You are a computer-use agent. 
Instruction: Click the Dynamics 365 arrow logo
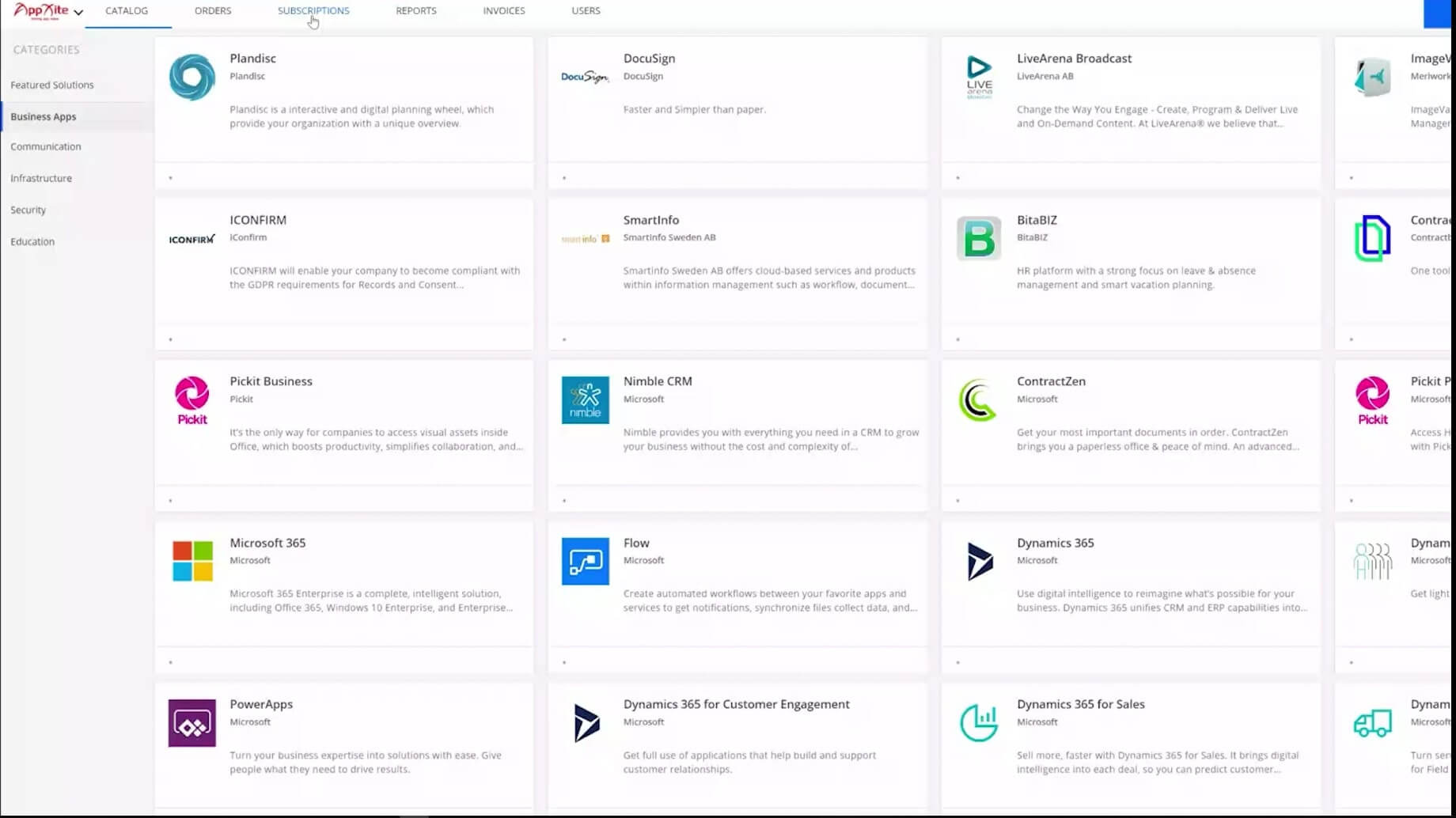click(980, 561)
